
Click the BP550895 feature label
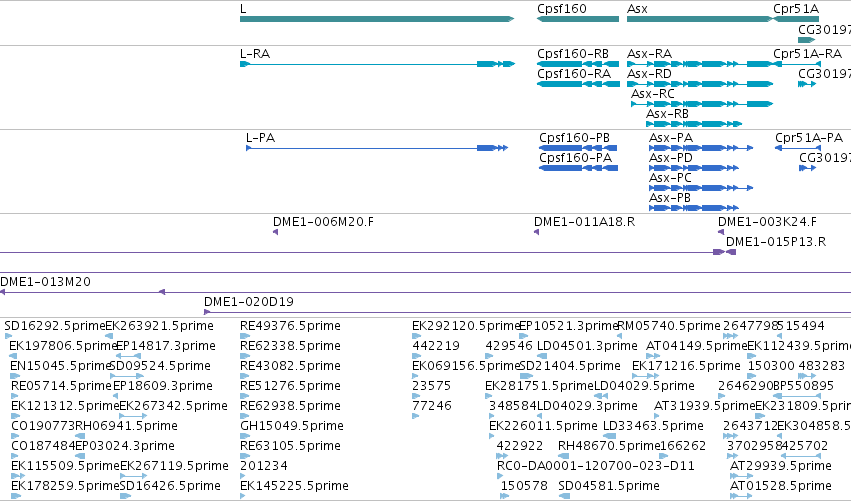803,386
